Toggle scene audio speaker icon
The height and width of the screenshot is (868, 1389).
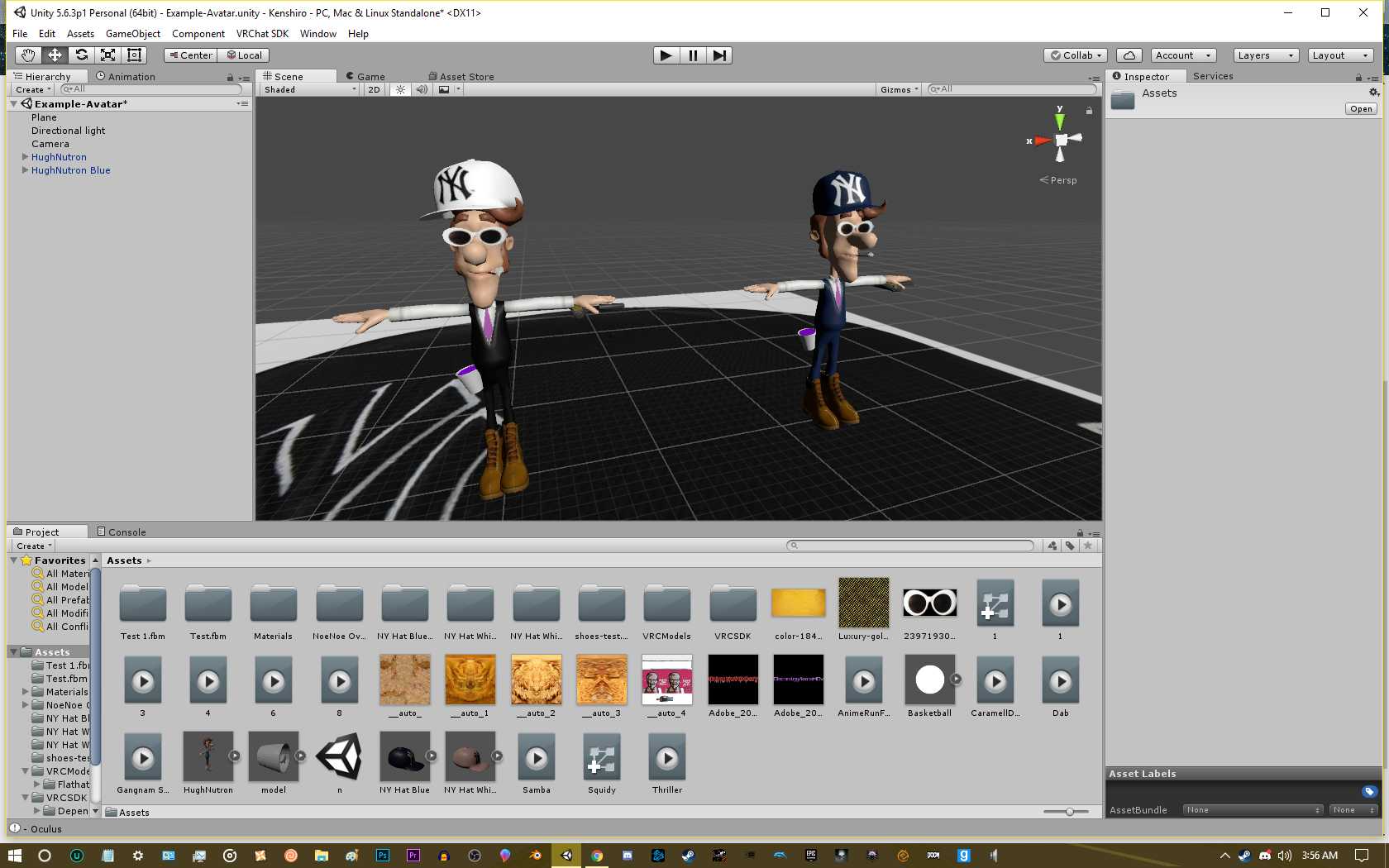pos(422,89)
